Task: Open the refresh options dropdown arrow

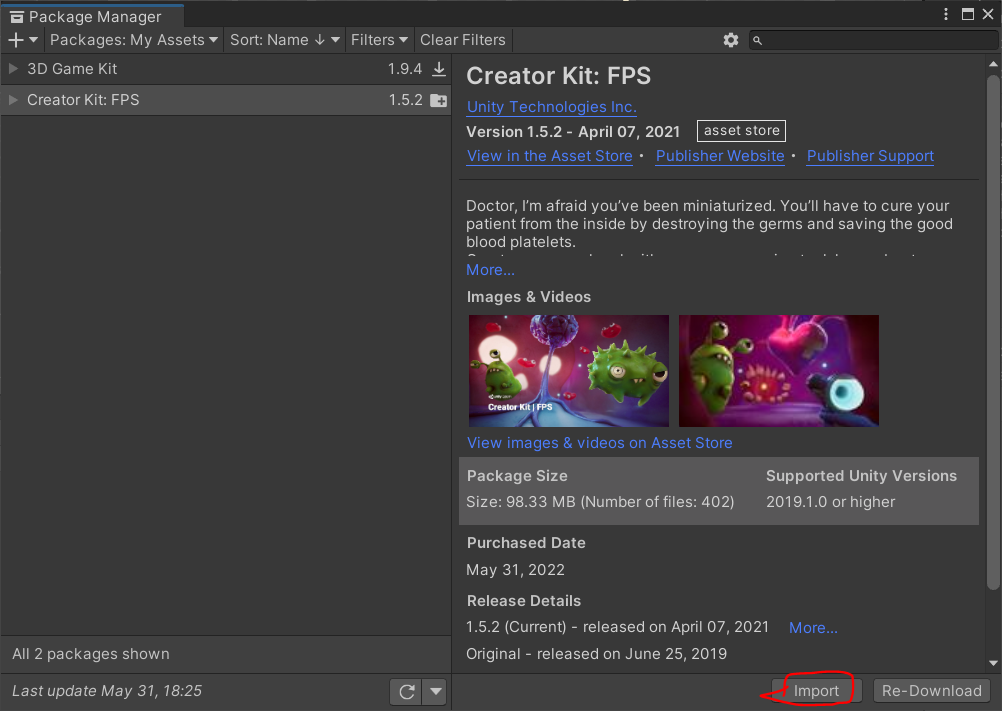Action: click(436, 691)
